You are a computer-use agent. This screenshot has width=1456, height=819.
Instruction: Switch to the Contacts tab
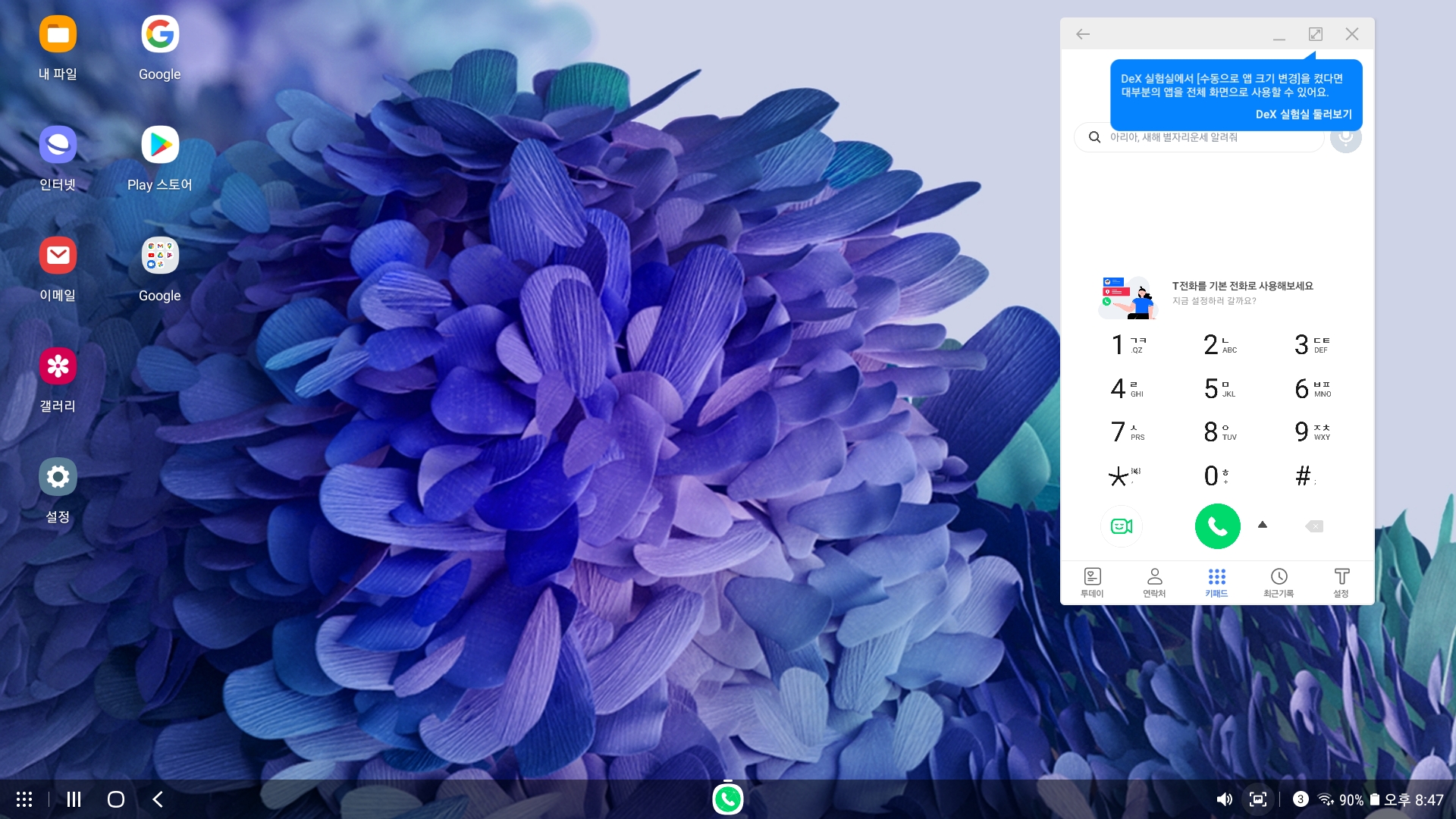[x=1154, y=582]
